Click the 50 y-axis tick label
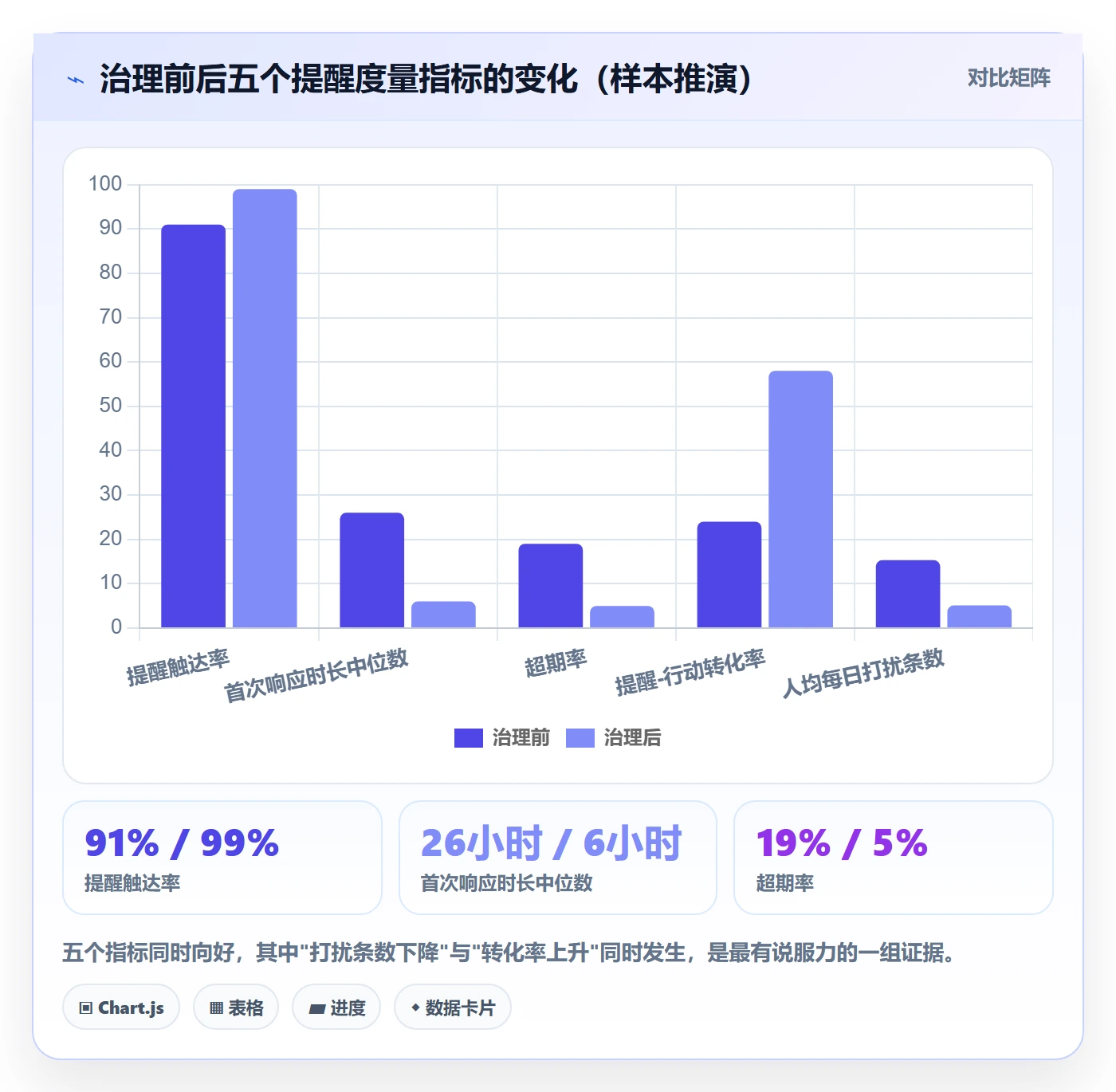Viewport: 1116px width, 1092px height. pyautogui.click(x=111, y=406)
